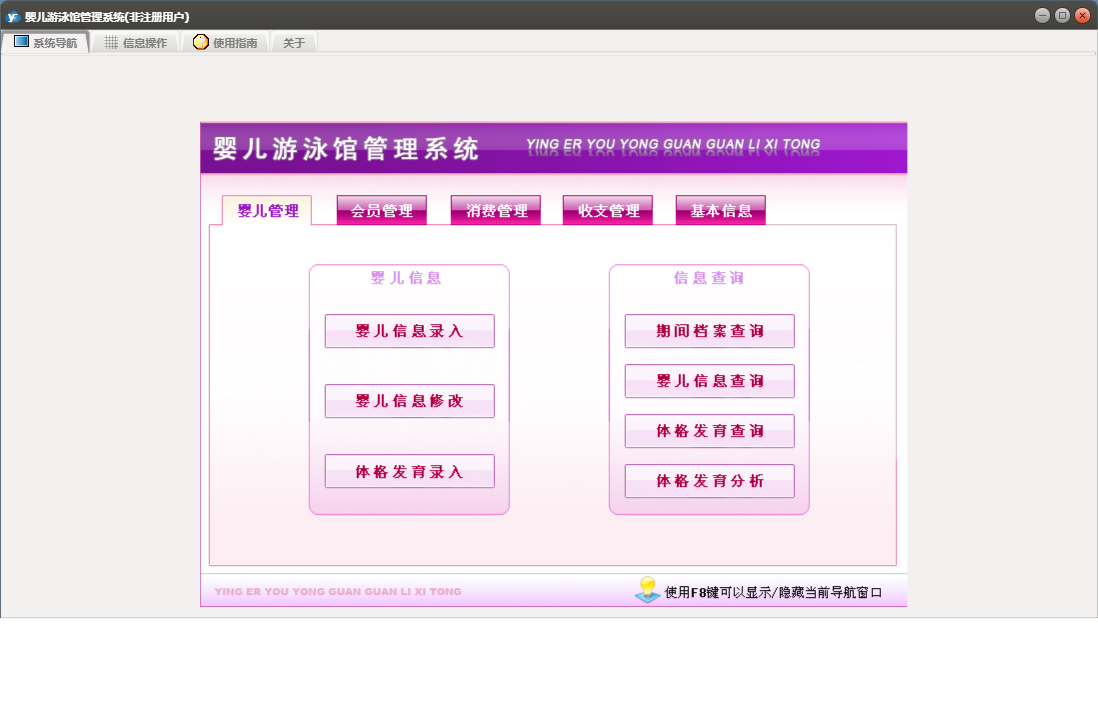The height and width of the screenshot is (713, 1098).
Task: Switch to the 会员管理 tab
Action: (x=382, y=210)
